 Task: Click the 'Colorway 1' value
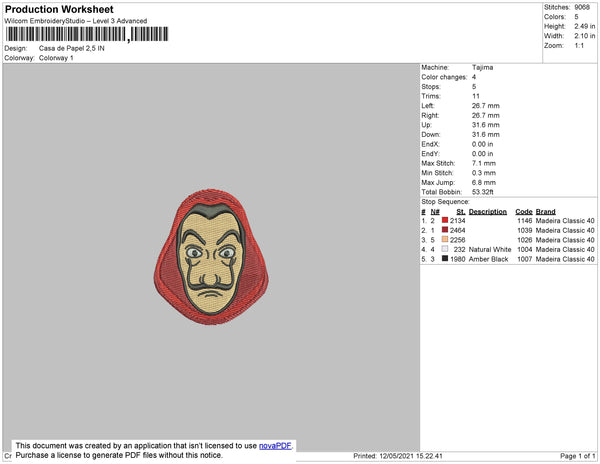tap(56, 58)
